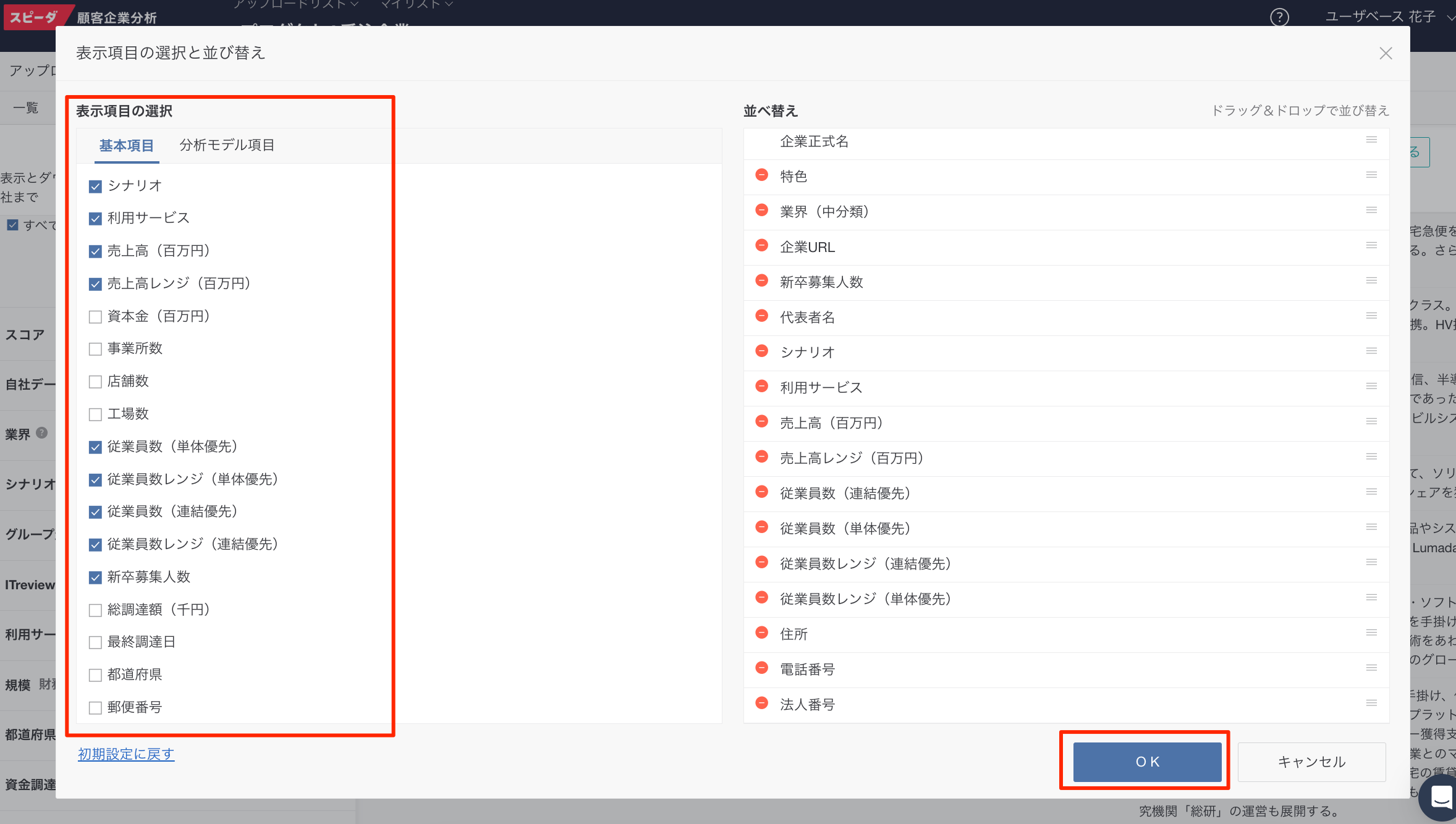Switch to the 分析モデル項目 tab

tap(226, 145)
